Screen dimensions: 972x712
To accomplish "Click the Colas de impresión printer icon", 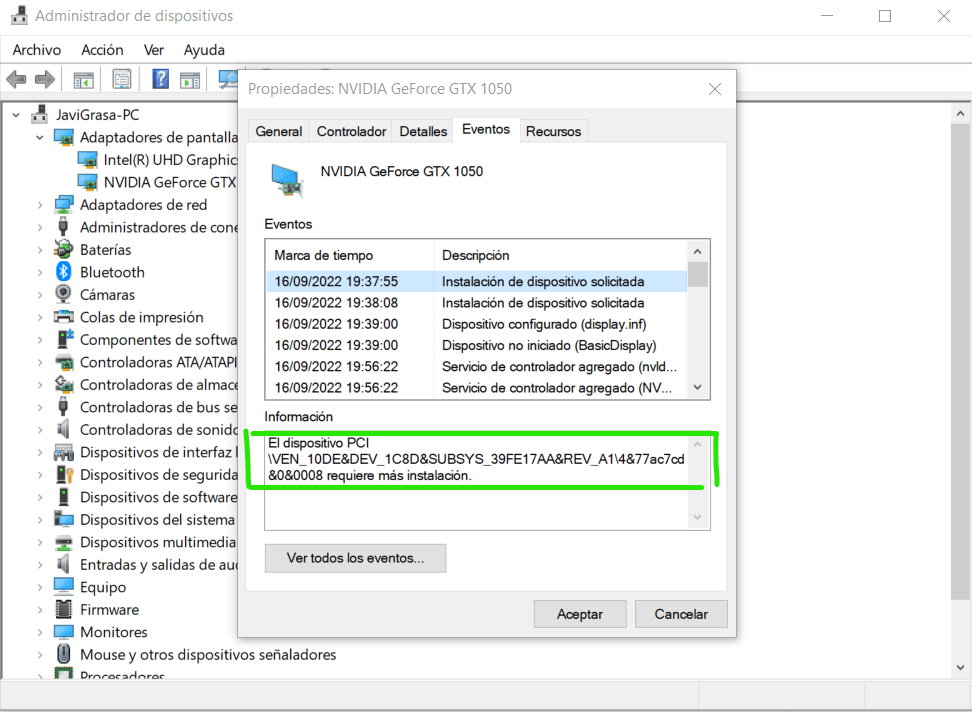I will coord(63,316).
